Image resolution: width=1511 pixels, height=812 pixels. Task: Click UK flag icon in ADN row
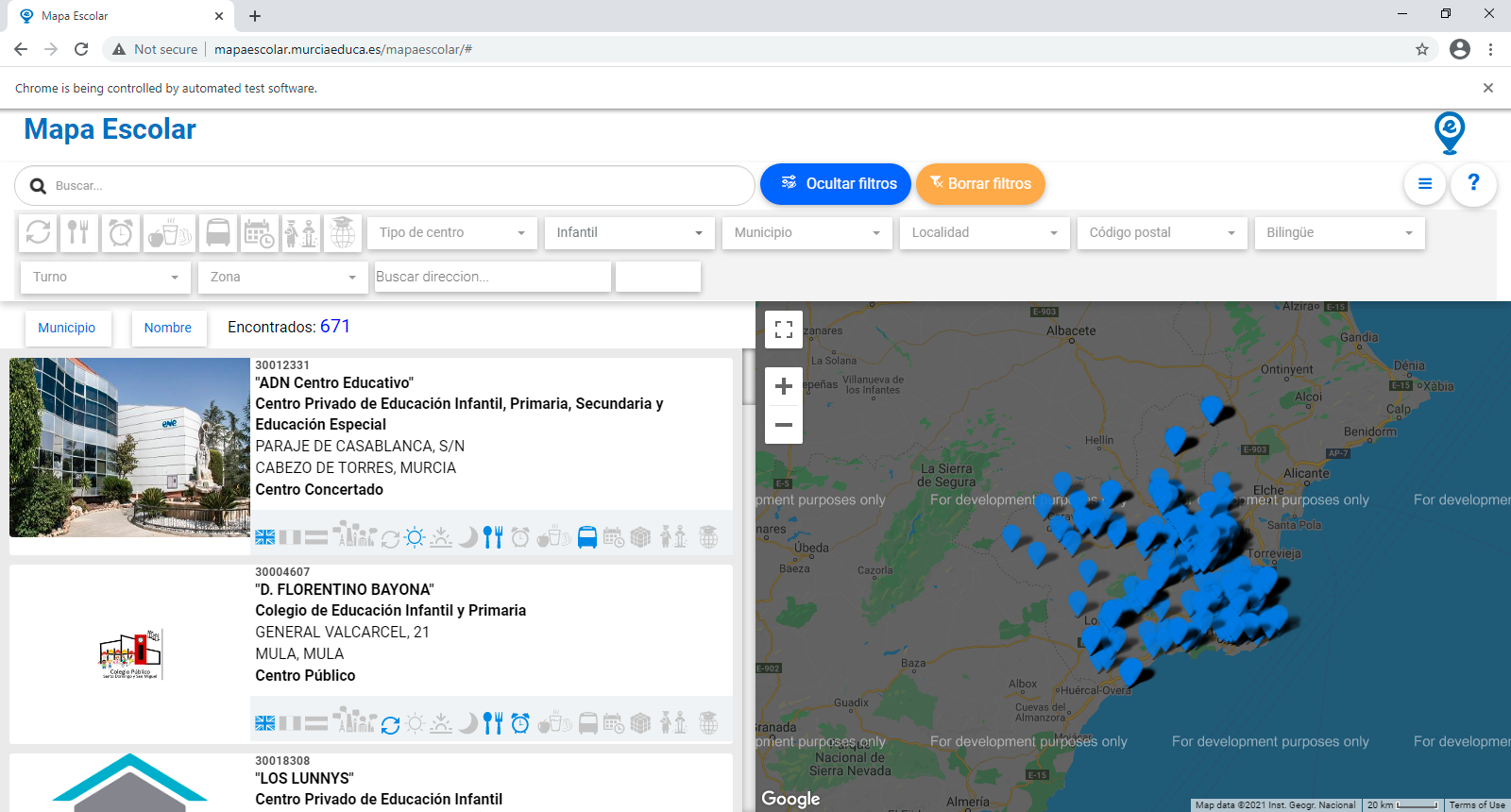coord(265,537)
